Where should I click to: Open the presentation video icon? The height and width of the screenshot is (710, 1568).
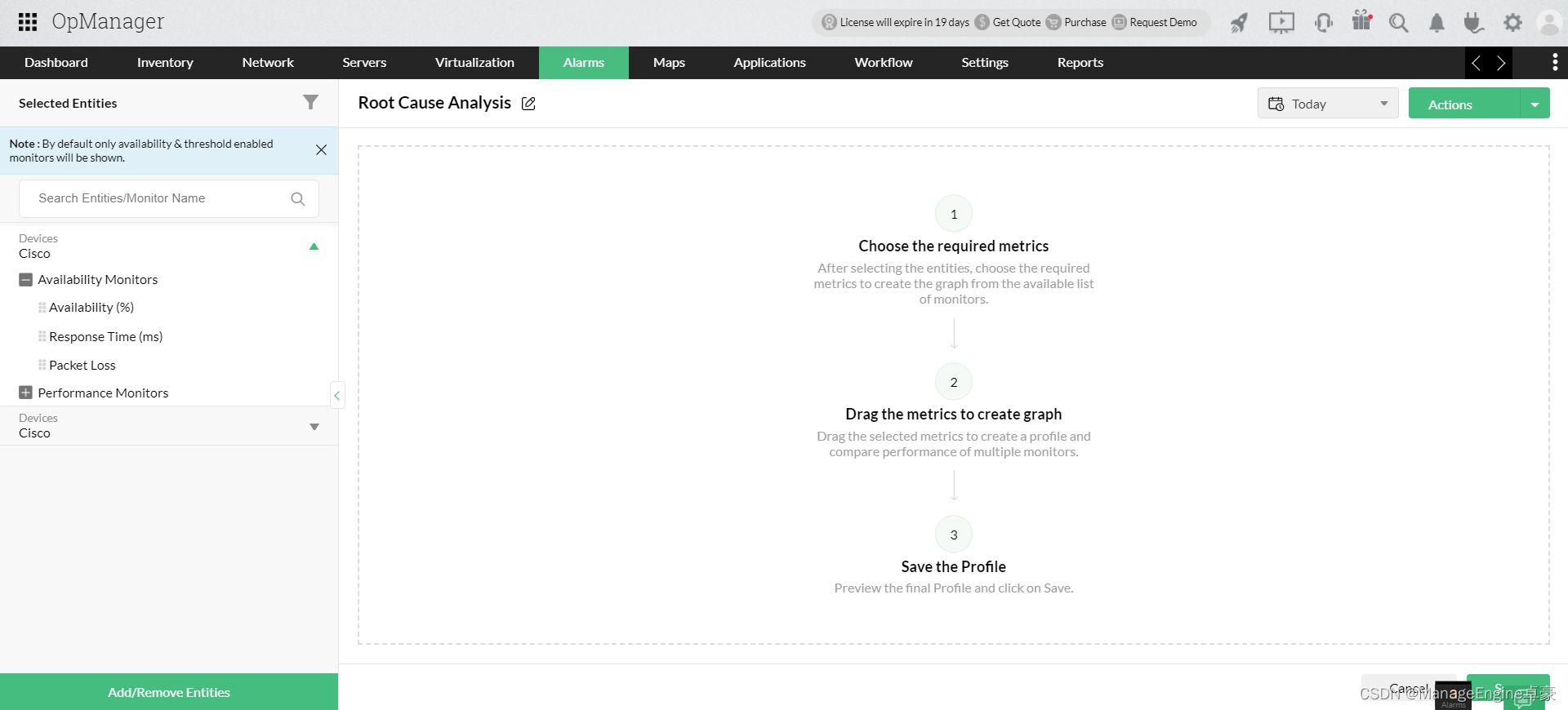(x=1281, y=22)
